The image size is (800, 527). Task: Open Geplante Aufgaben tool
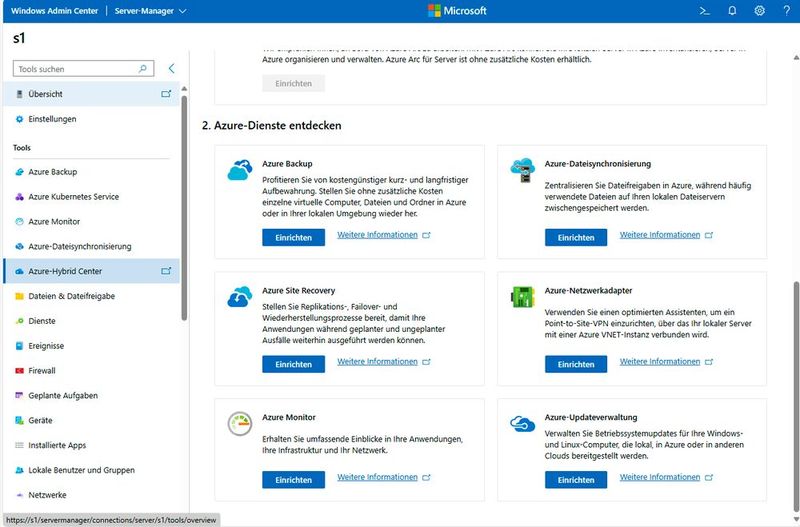(x=91, y=395)
